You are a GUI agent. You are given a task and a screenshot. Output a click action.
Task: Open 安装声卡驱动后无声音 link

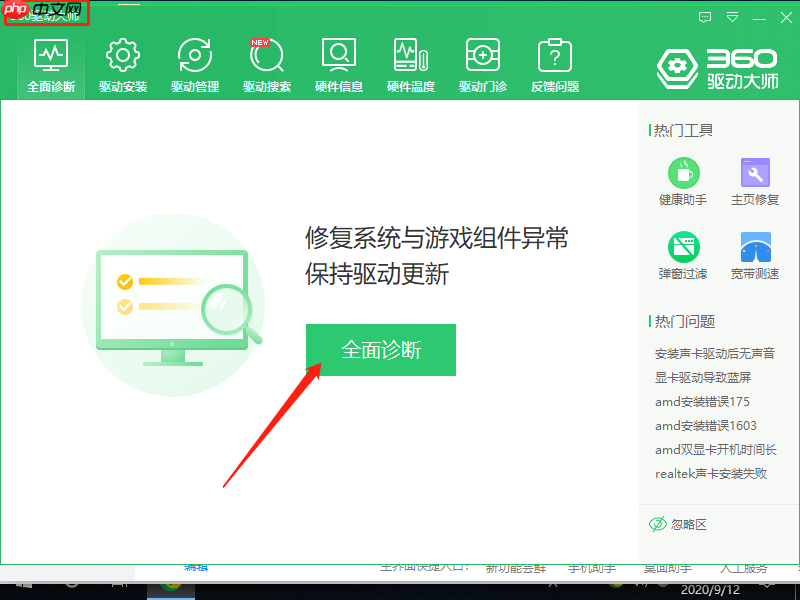pyautogui.click(x=715, y=353)
